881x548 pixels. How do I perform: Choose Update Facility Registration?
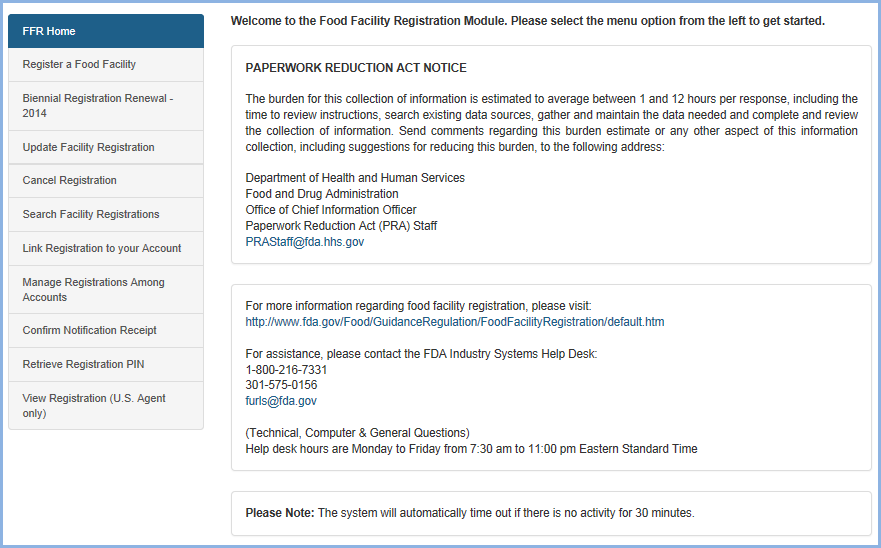point(88,147)
